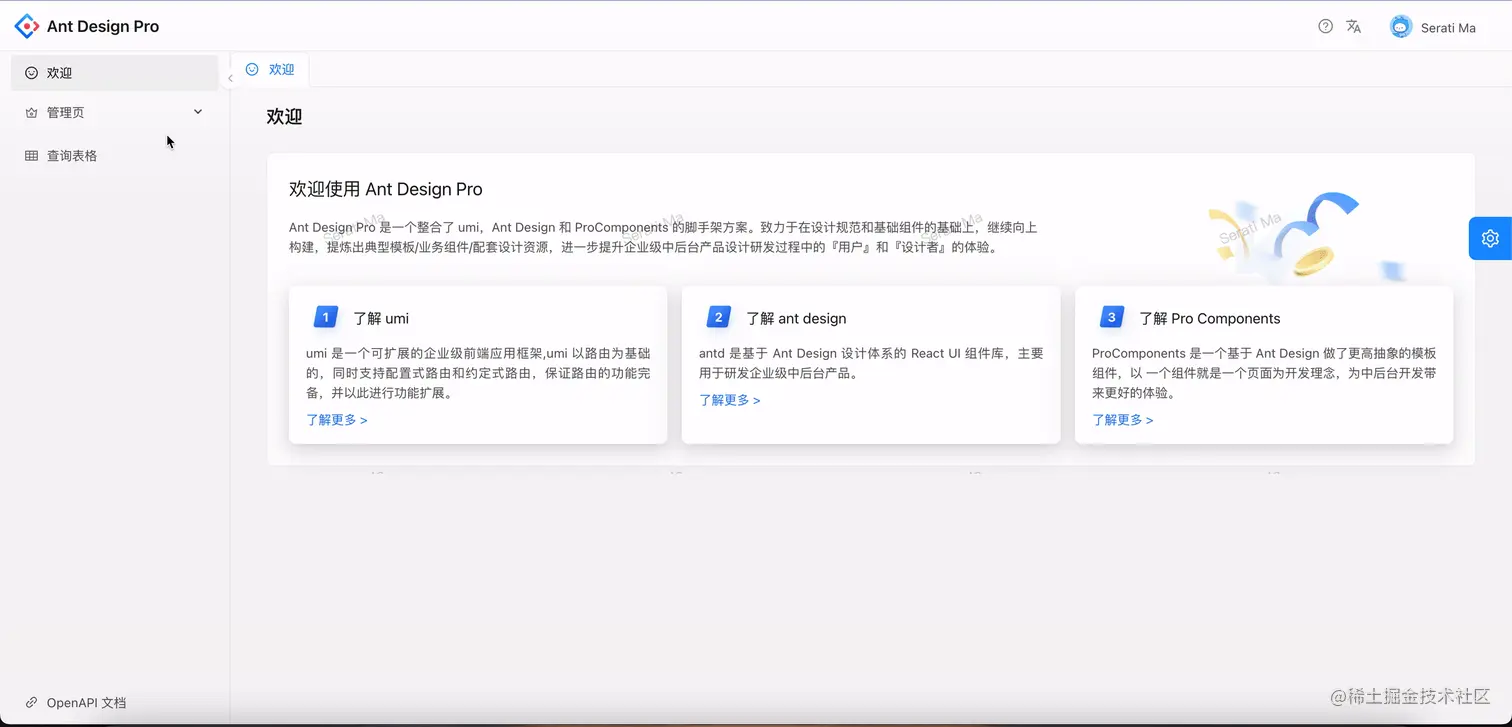
Task: Click the 了解 ant design card title
Action: click(x=796, y=319)
